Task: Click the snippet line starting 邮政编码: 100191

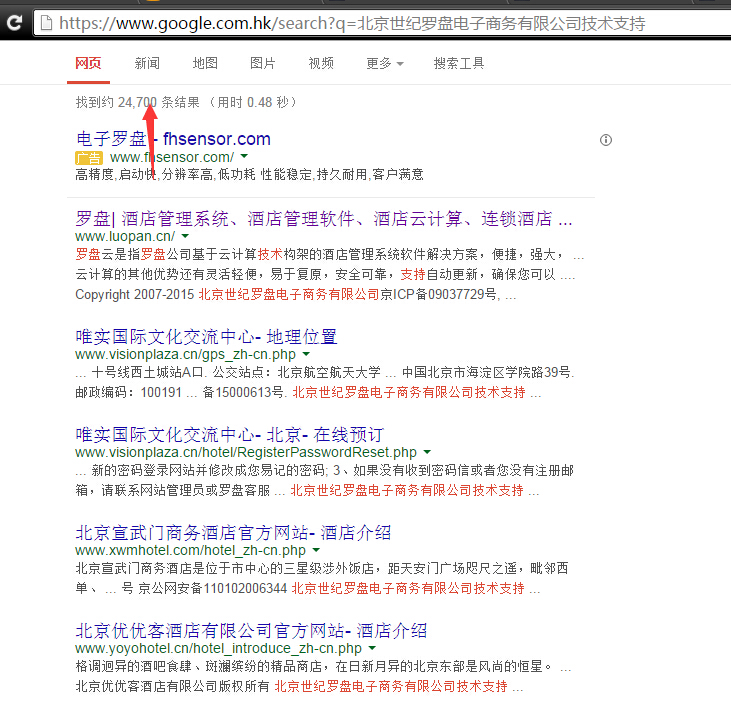Action: point(308,393)
